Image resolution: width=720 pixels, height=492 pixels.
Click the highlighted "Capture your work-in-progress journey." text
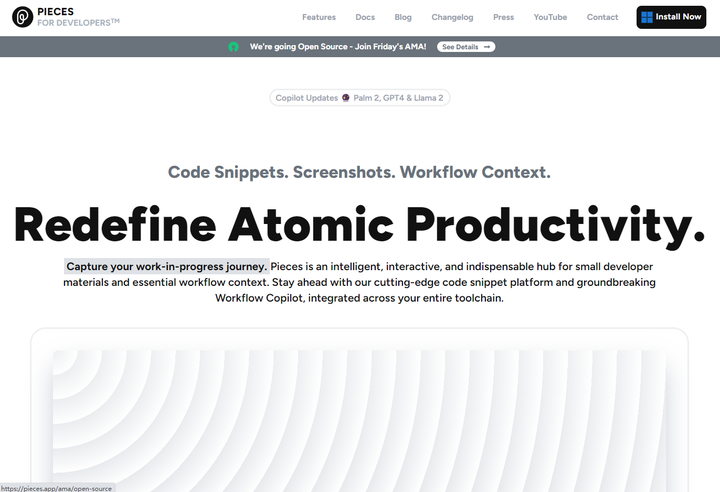166,266
